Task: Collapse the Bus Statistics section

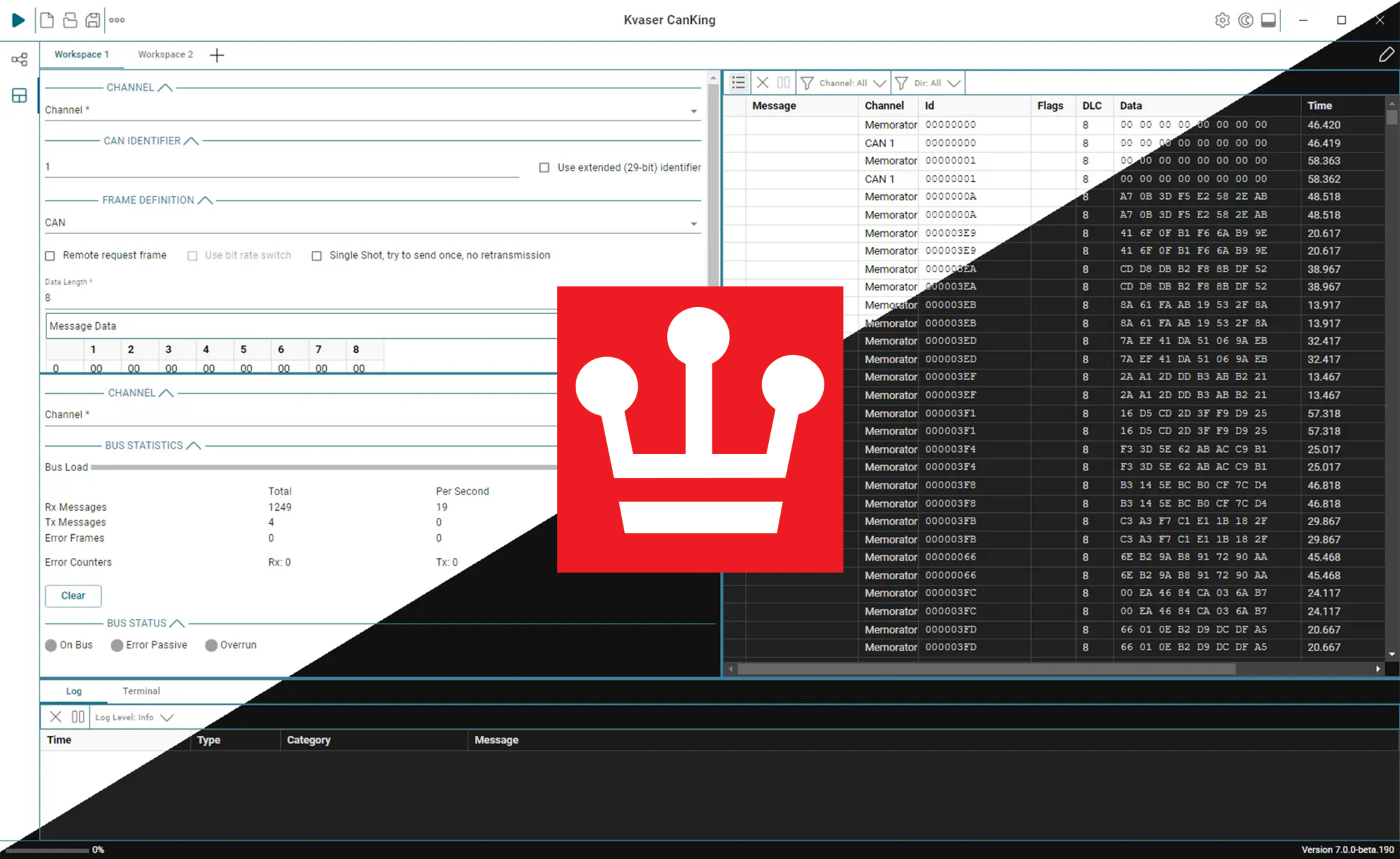Action: pos(194,445)
